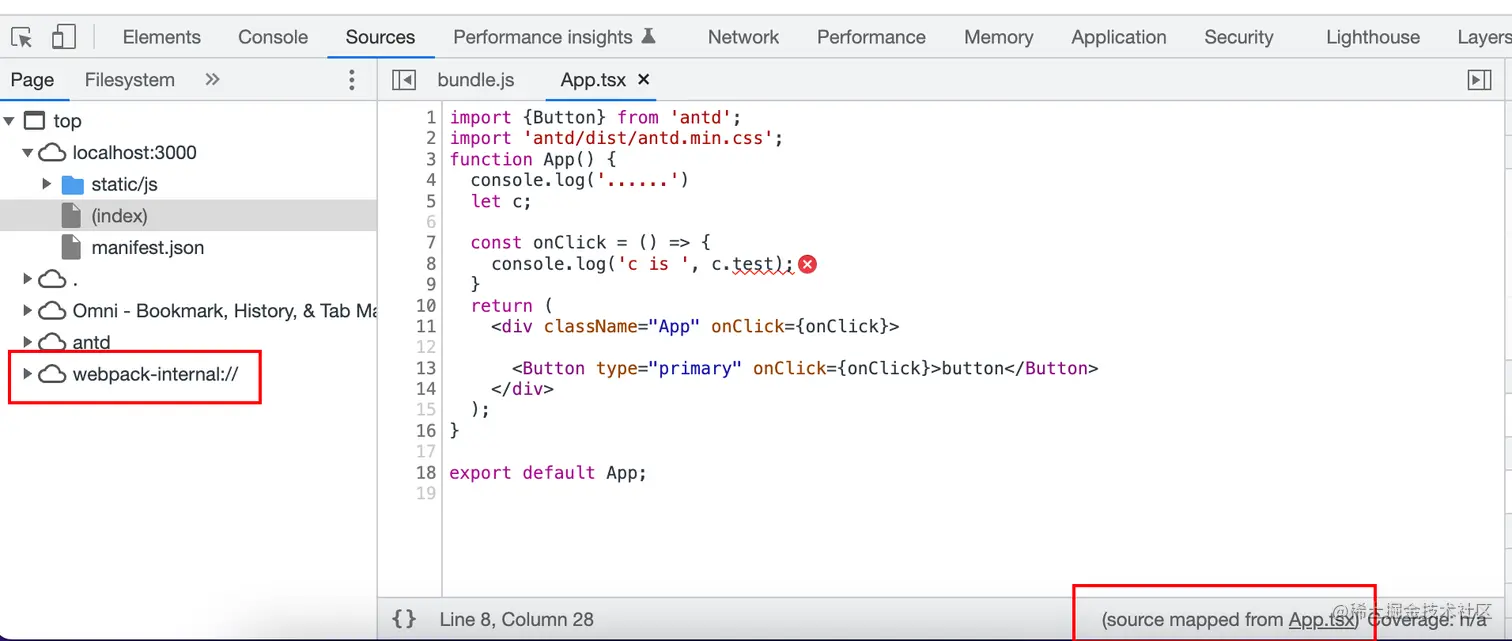1512x641 pixels.
Task: Click line number 13 in the gutter
Action: click(x=426, y=368)
